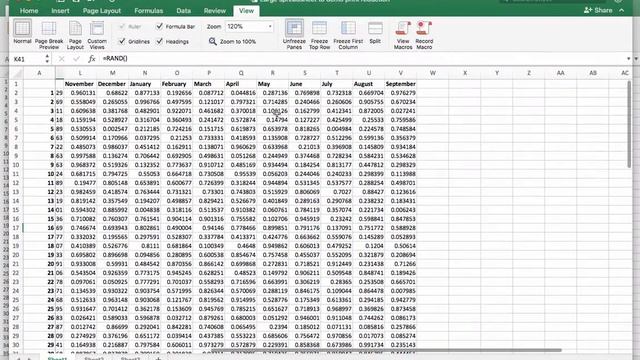Click the Share icon button
640x360 pixels.
598,10
